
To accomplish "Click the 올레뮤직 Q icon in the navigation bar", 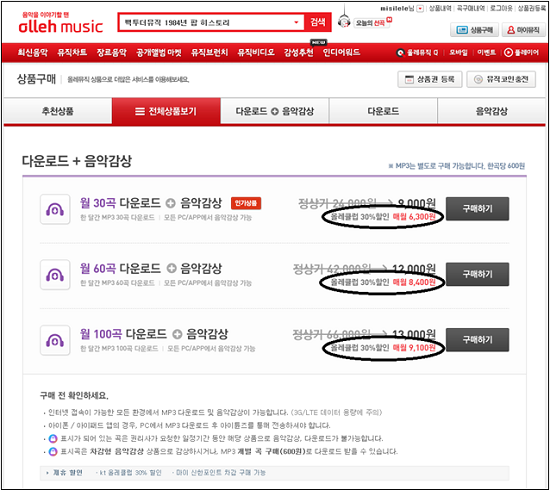I will (x=400, y=53).
